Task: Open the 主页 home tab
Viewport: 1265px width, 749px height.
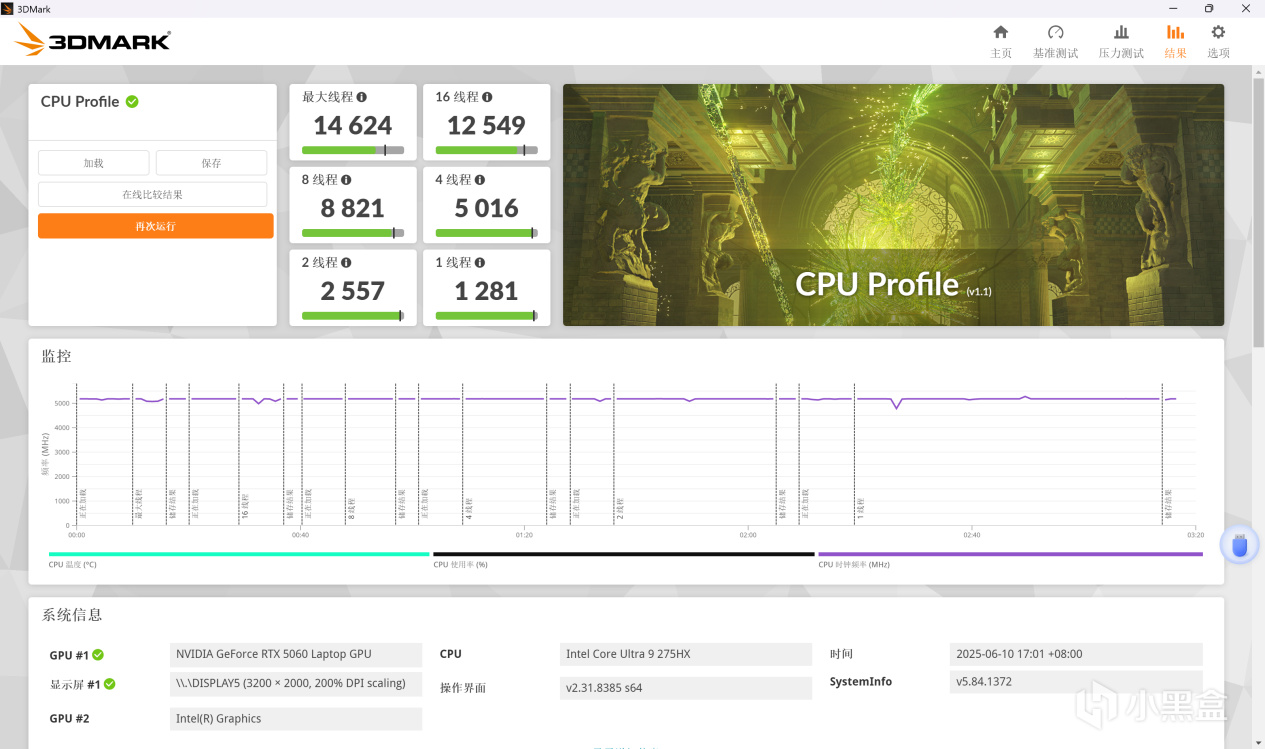Action: pos(1001,42)
